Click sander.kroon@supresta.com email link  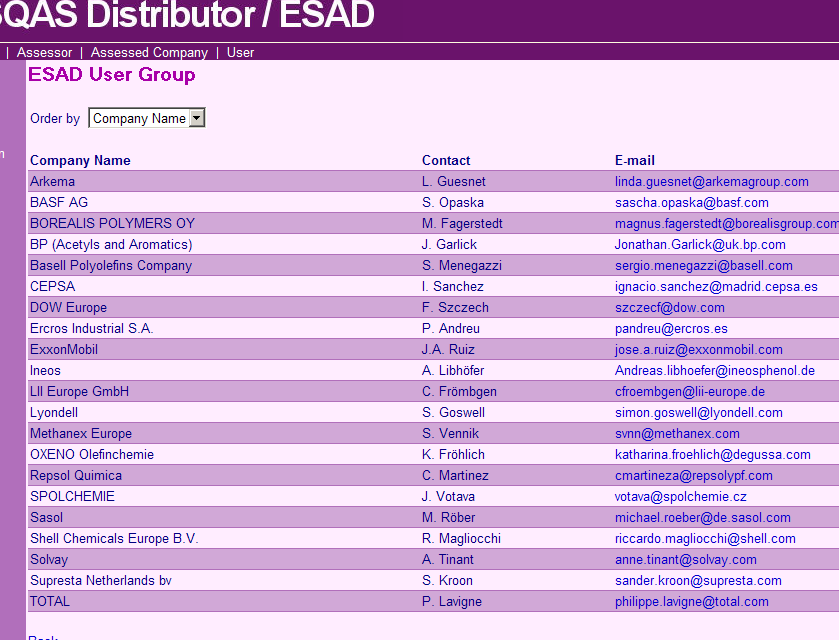698,580
